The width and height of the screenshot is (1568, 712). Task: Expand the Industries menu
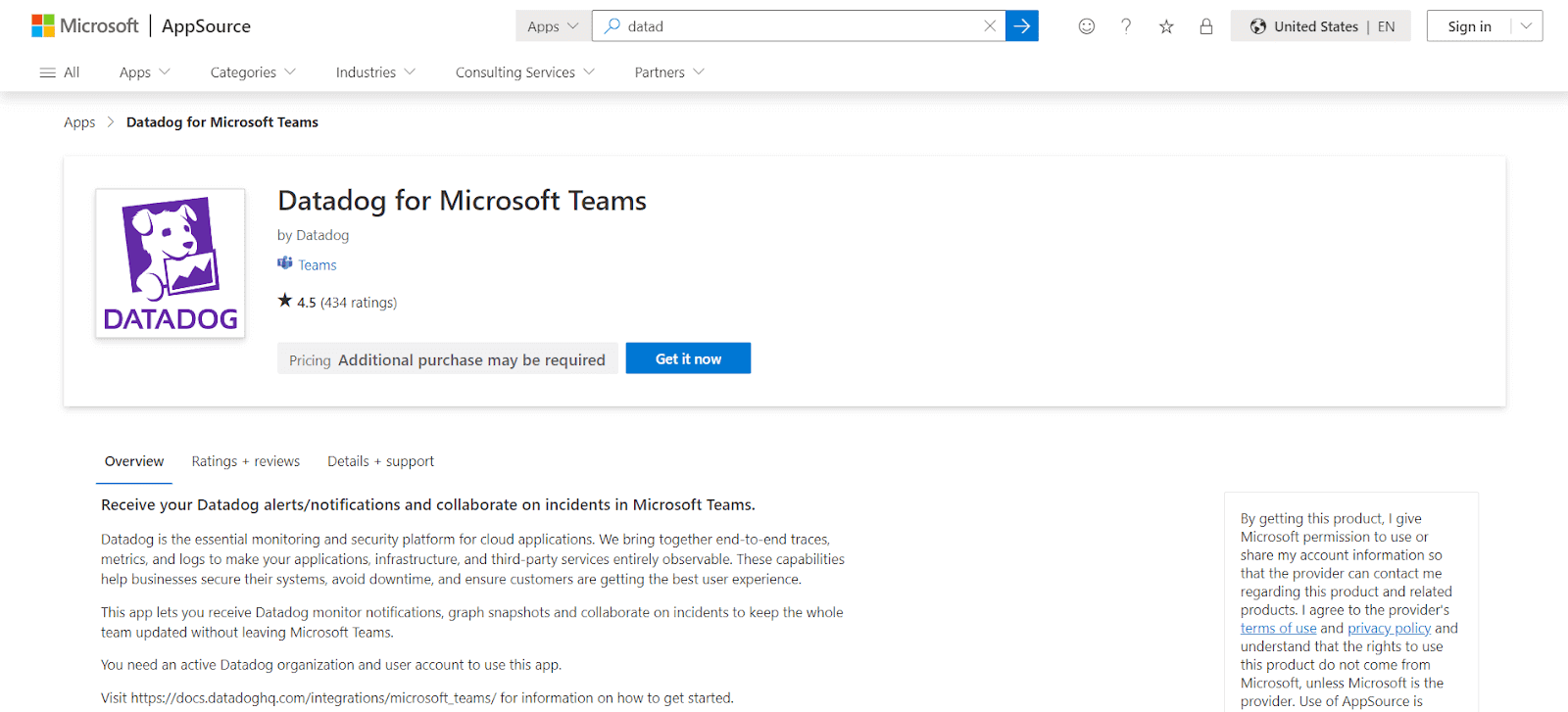[375, 72]
